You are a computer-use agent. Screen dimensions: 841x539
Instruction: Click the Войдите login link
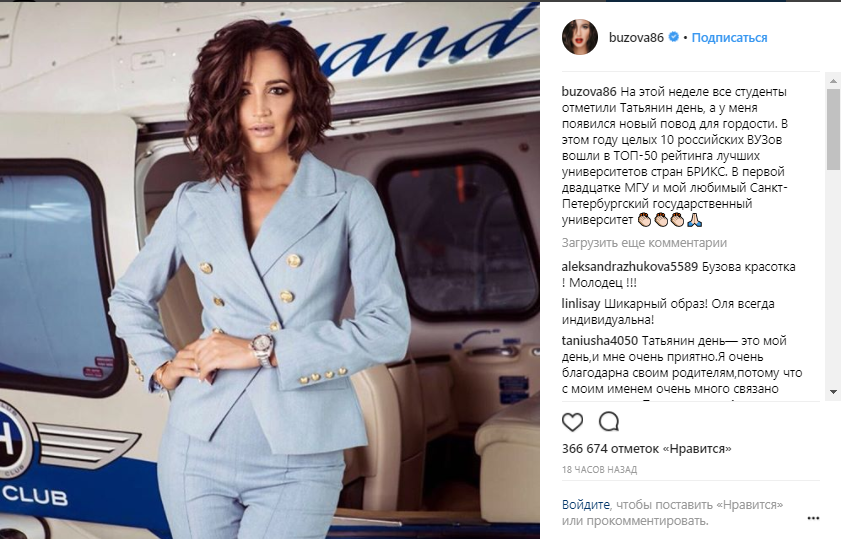(586, 505)
